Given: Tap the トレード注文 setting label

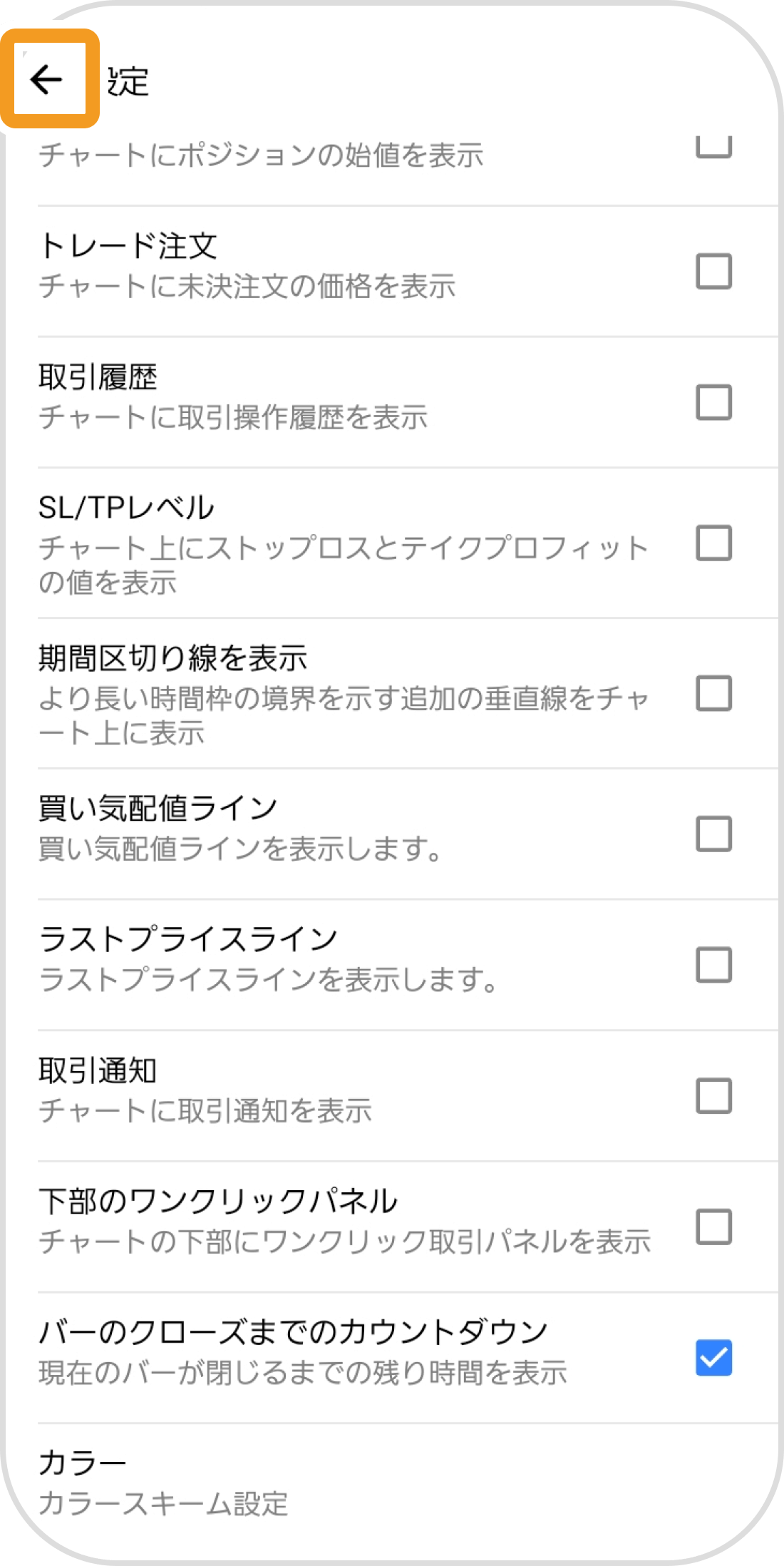Looking at the screenshot, I should pos(128,246).
